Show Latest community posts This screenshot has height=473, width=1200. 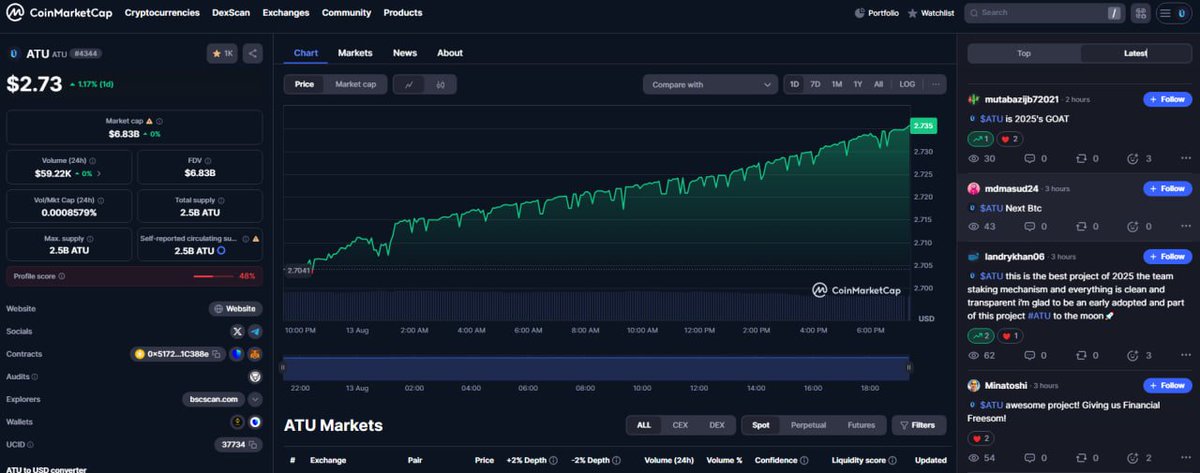pos(1135,54)
